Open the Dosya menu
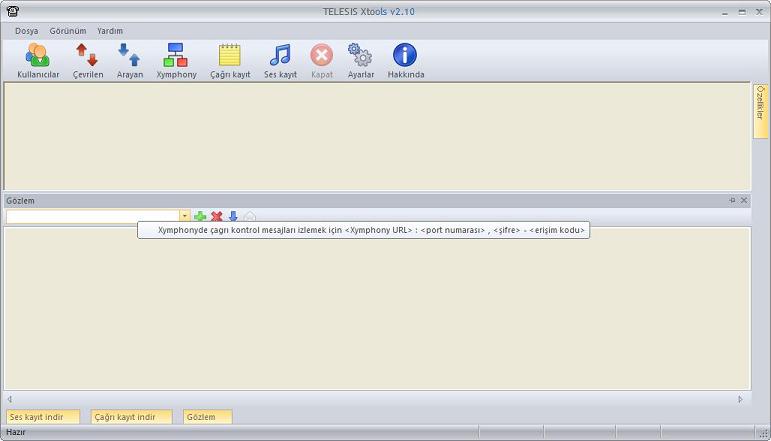Screen dimensions: 771x441 [26, 31]
